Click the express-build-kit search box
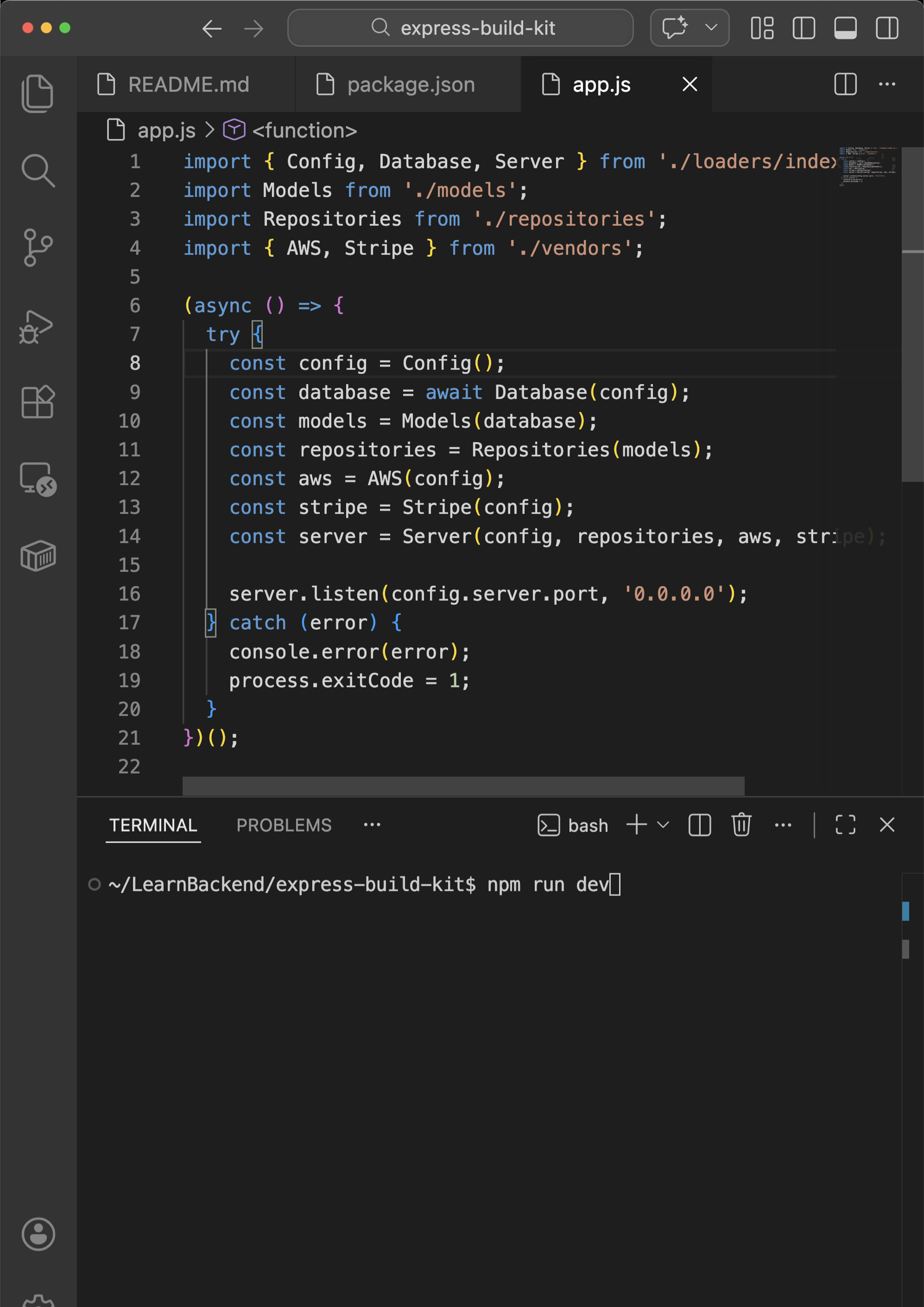Screen dimensions: 924x1307 (460, 28)
